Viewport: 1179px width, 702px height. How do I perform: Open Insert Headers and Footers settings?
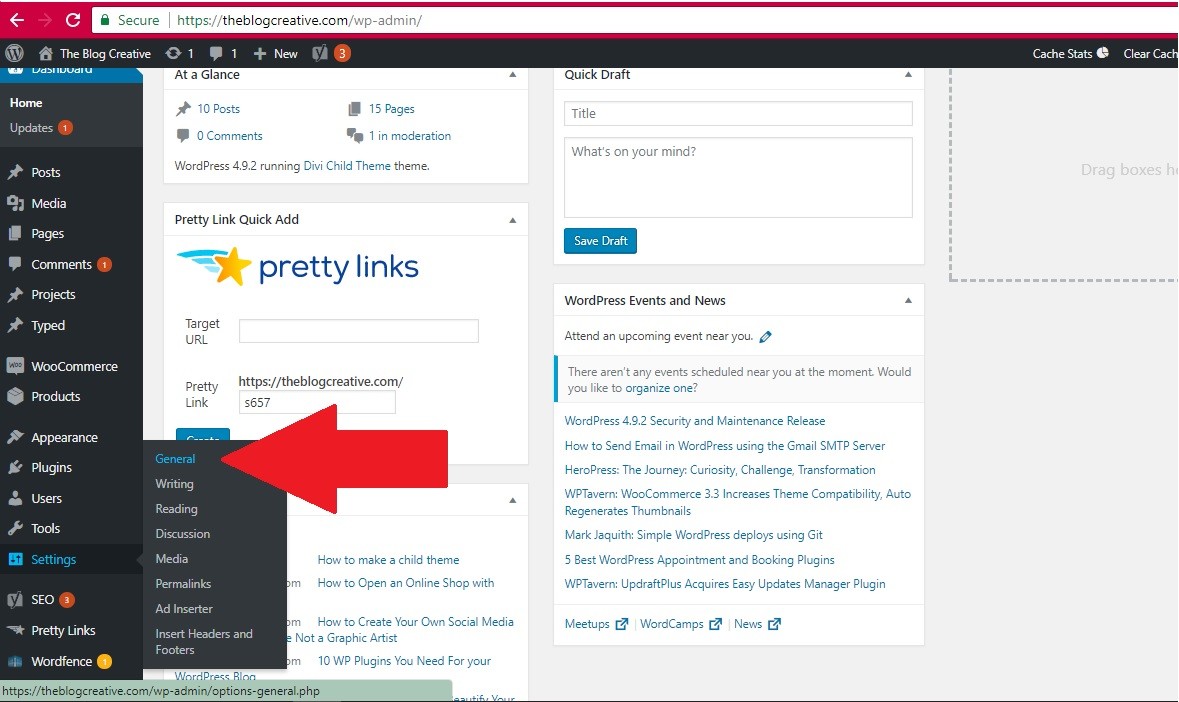204,642
